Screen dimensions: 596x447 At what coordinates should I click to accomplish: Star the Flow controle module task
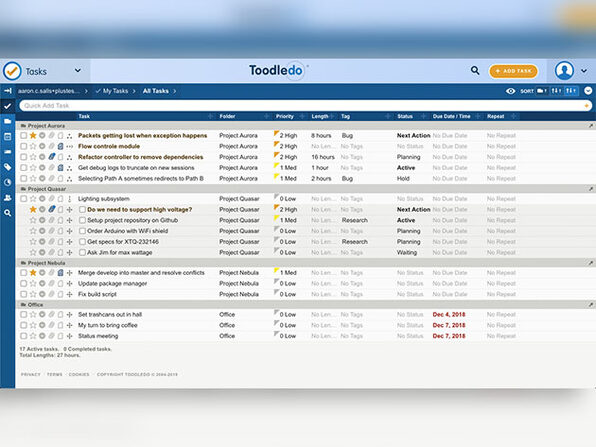pos(33,146)
